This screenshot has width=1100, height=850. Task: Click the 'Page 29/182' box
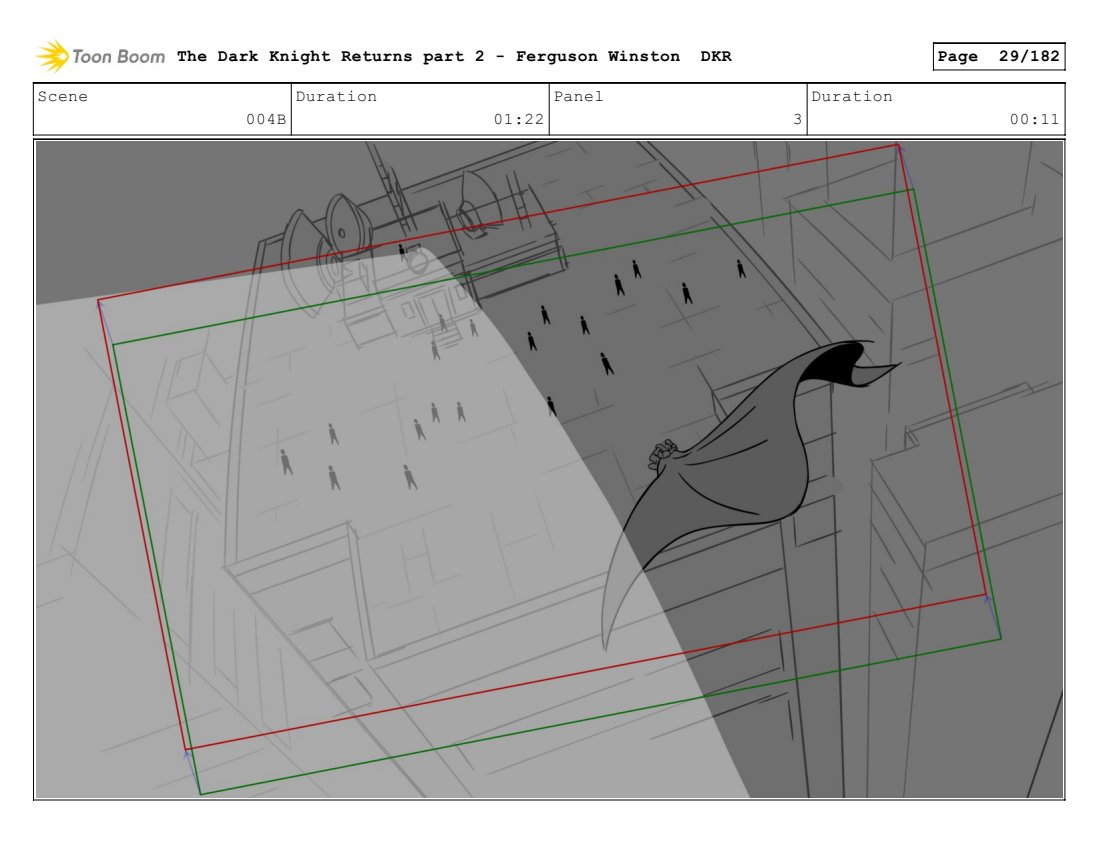coord(998,56)
